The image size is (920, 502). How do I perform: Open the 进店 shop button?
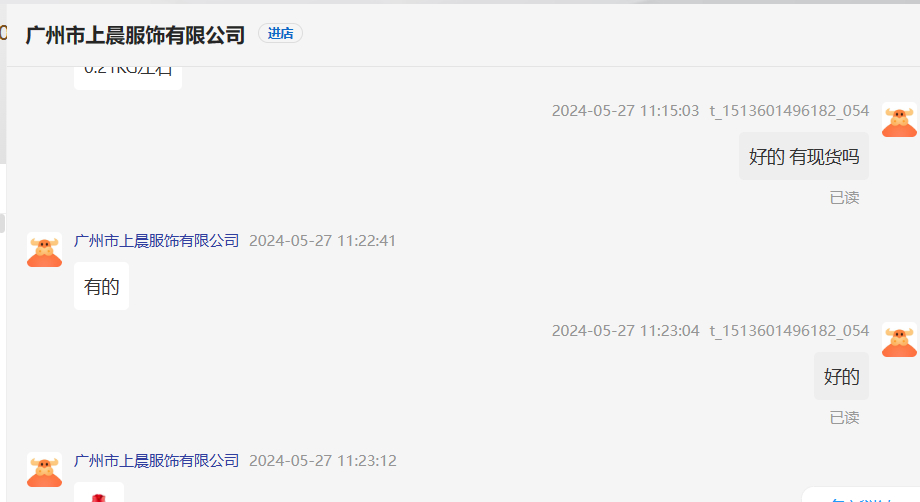coord(280,33)
